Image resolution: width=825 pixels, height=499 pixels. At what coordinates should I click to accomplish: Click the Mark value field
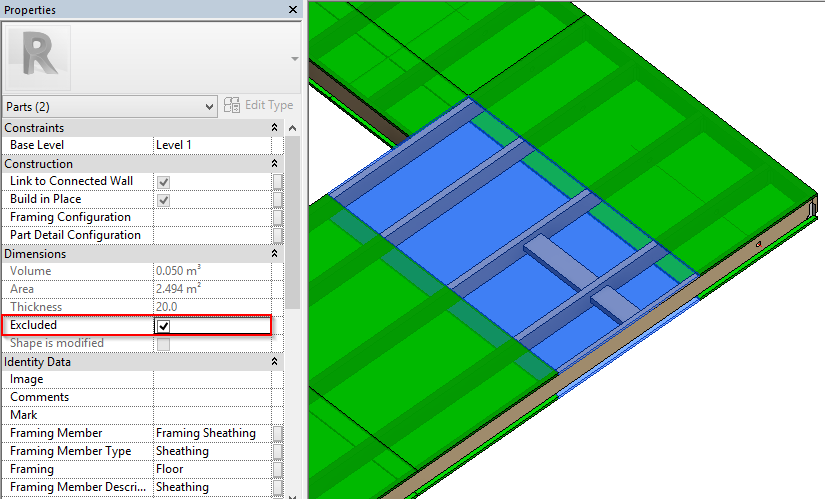212,416
